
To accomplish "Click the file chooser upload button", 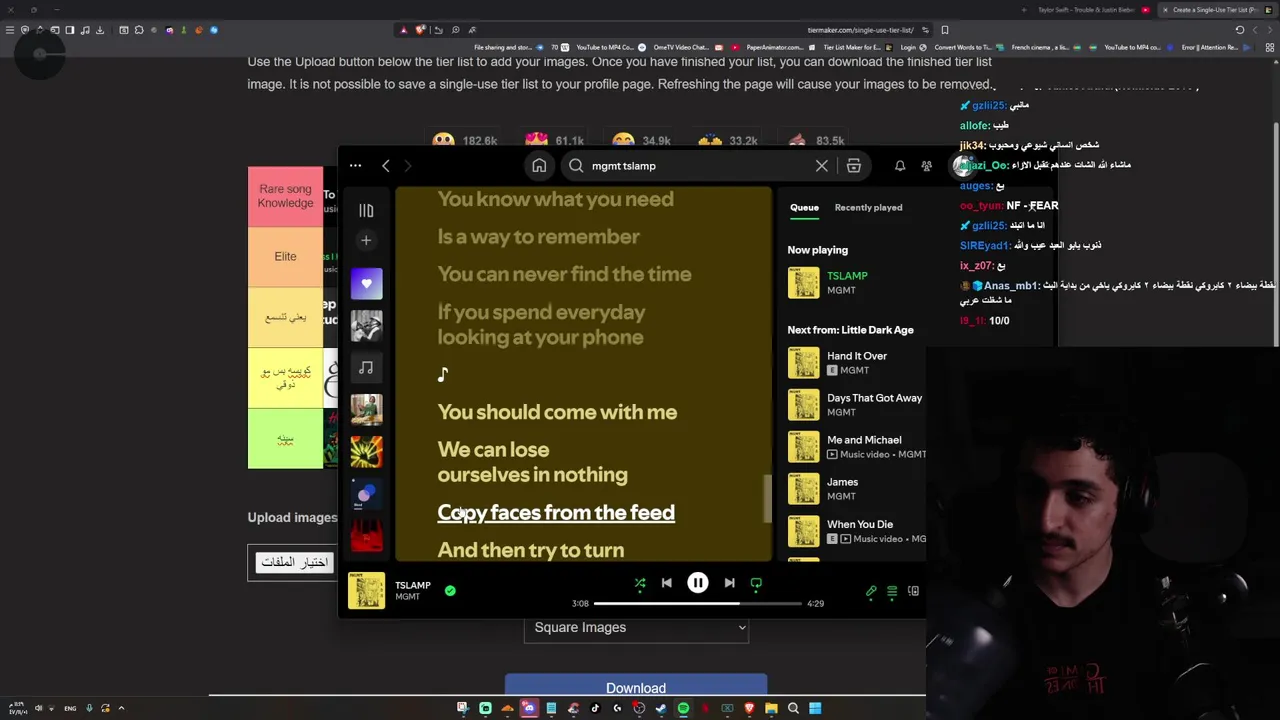I will (x=295, y=562).
